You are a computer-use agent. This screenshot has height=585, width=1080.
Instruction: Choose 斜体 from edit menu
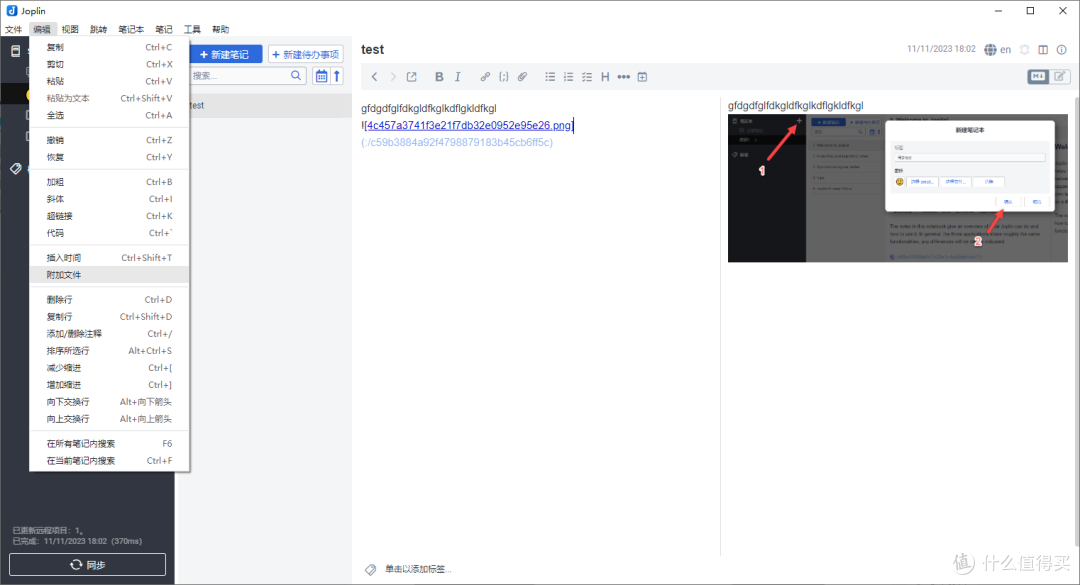109,199
